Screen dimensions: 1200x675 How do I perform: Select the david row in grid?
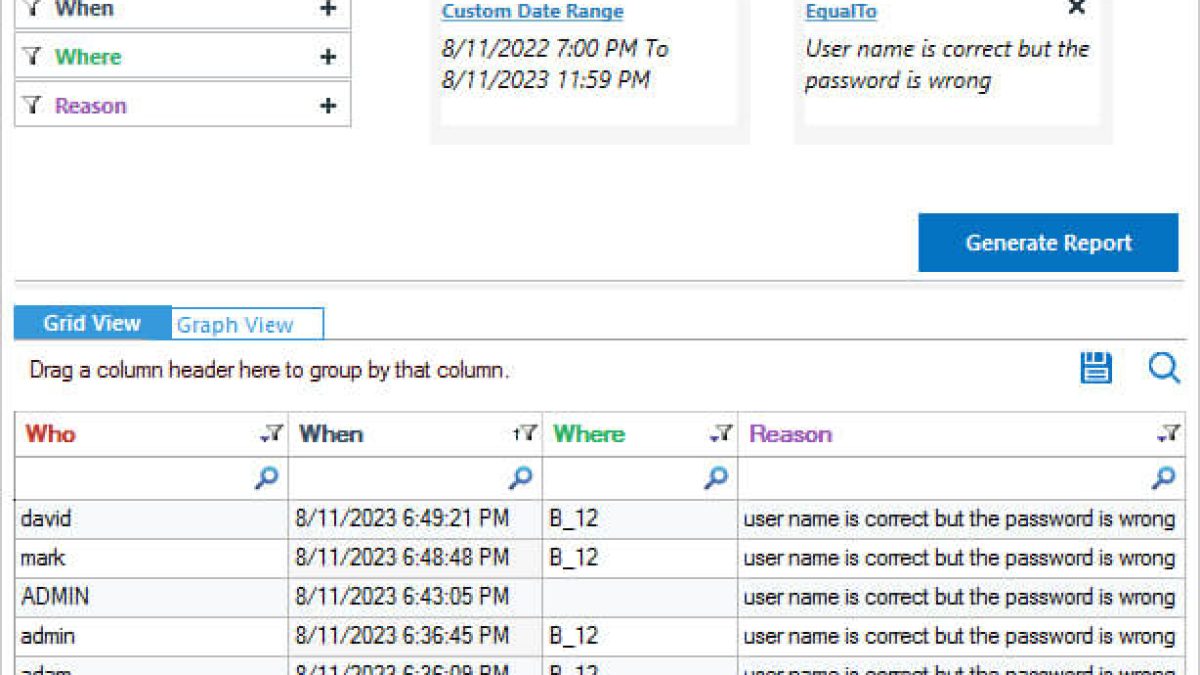[150, 519]
